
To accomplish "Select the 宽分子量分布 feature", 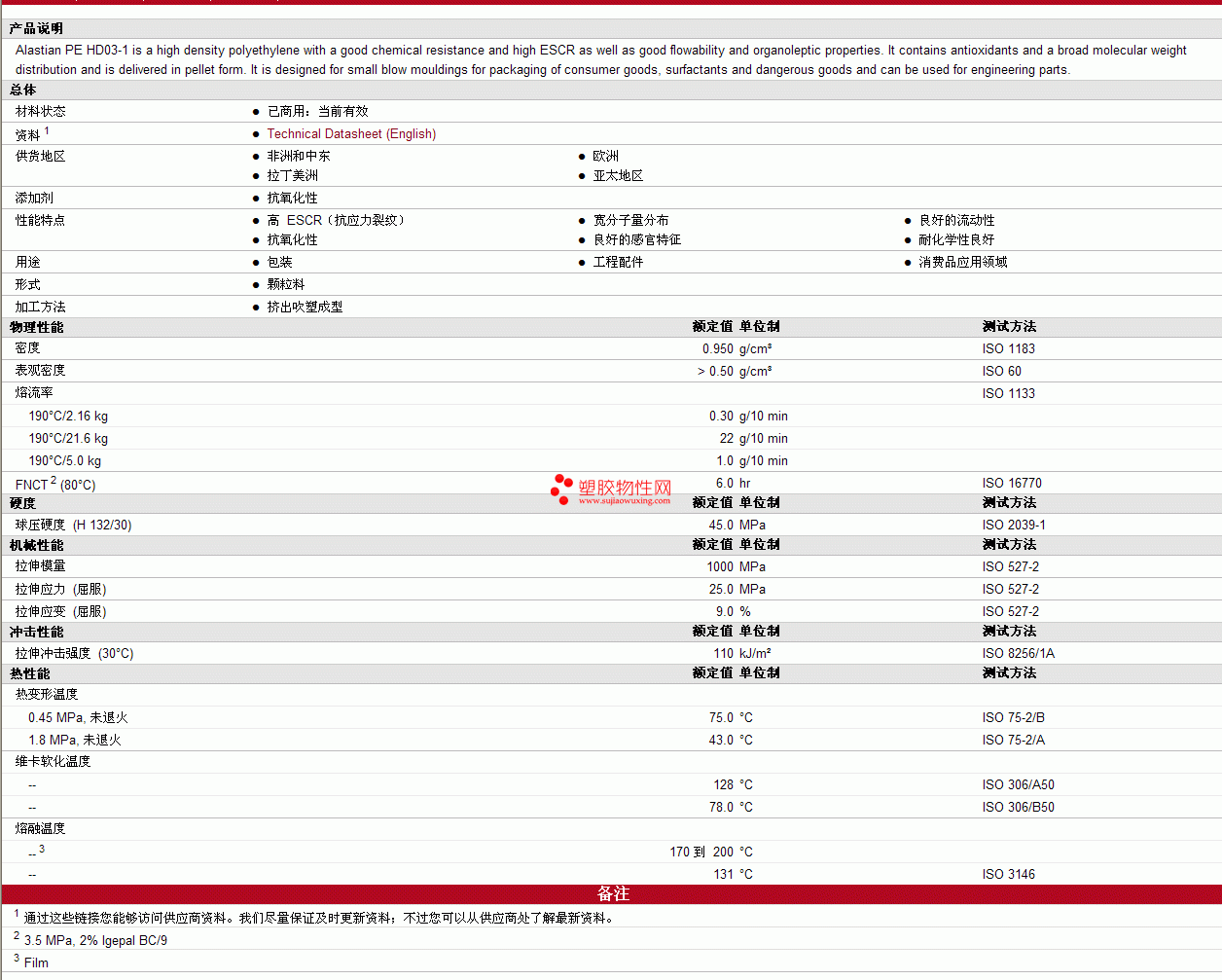I will point(631,221).
